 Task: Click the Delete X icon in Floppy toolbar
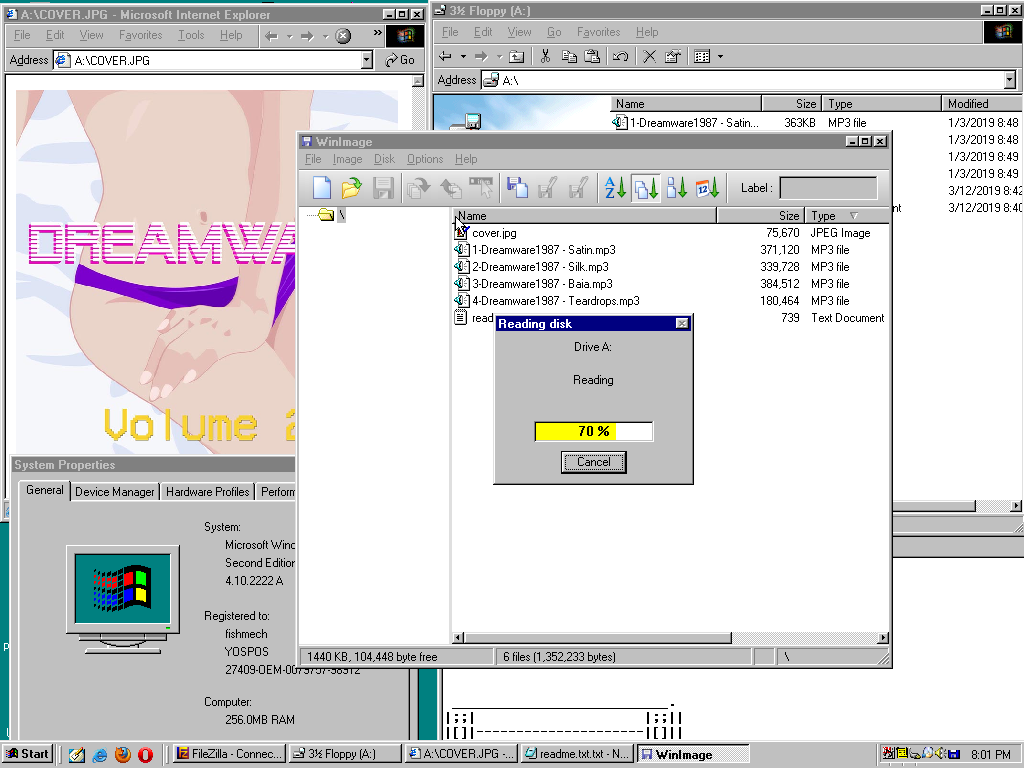click(649, 57)
